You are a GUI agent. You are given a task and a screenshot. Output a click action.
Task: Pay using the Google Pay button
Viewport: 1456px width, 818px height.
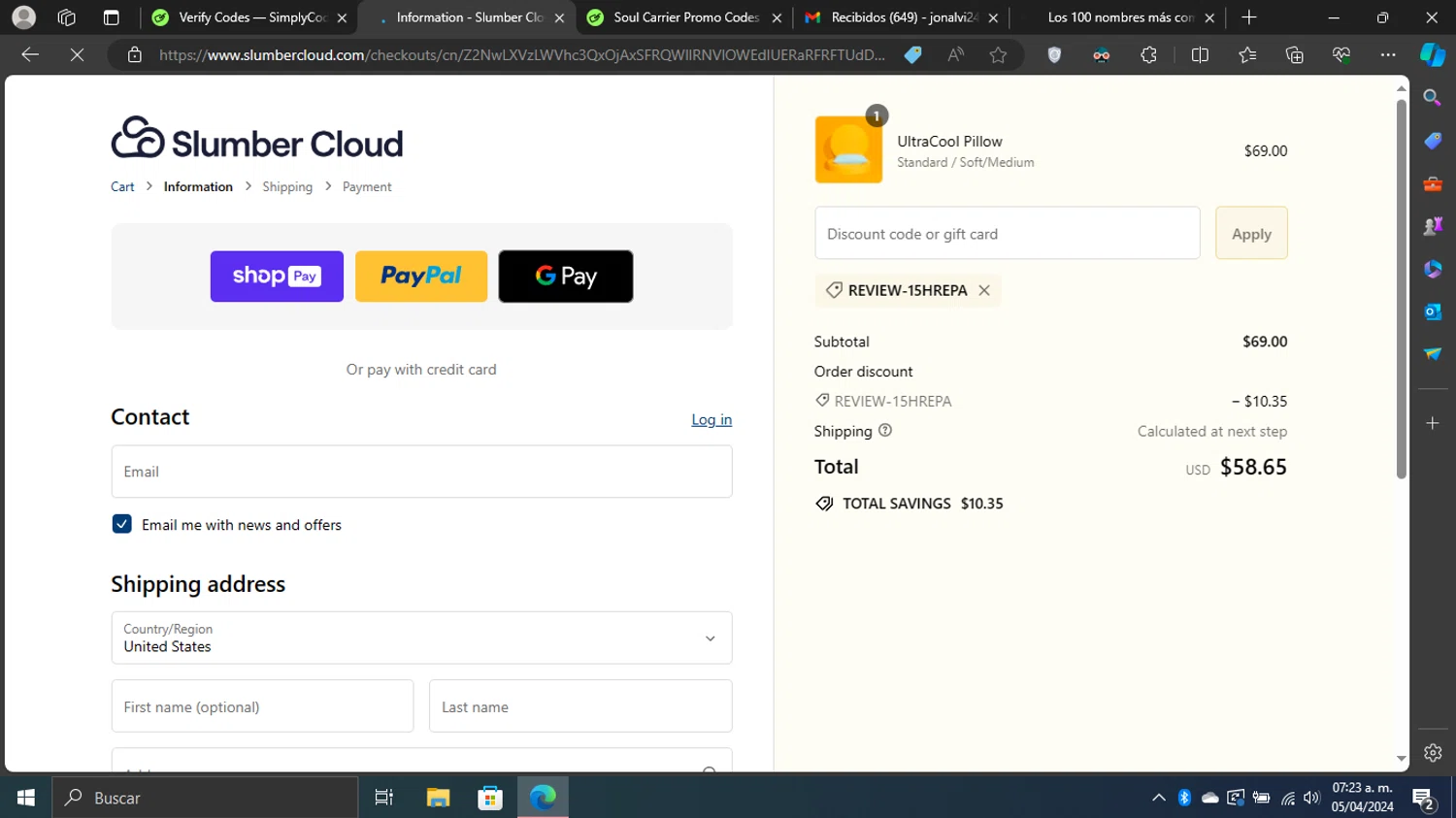click(x=566, y=277)
